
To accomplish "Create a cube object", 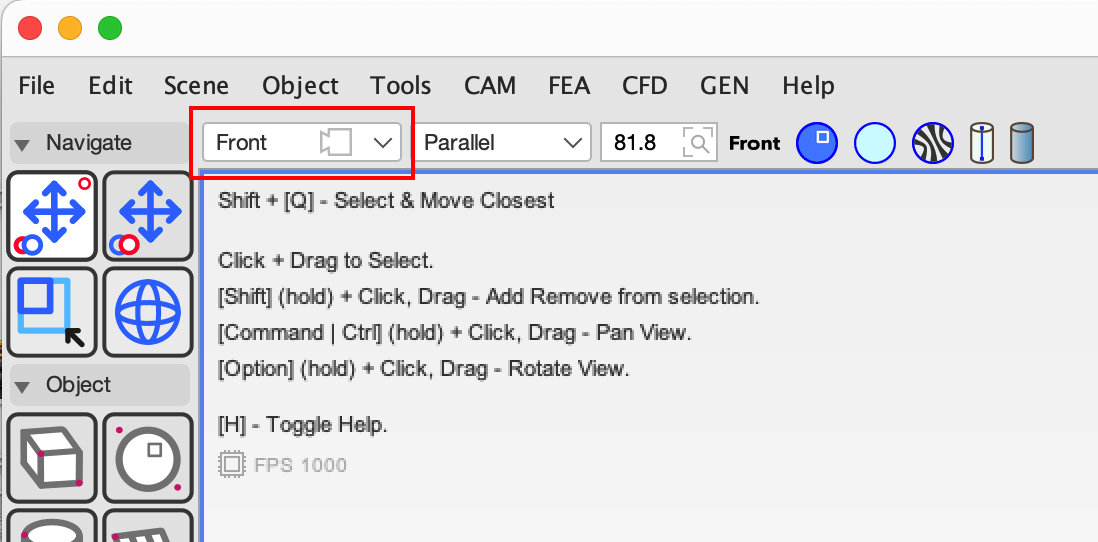I will 52,457.
